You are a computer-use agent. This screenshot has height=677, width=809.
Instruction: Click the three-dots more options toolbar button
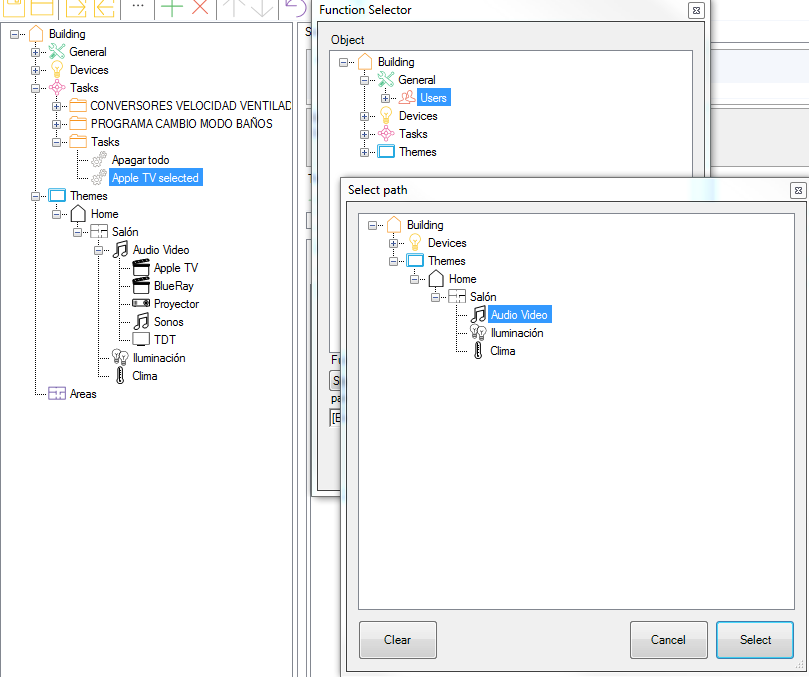point(137,7)
